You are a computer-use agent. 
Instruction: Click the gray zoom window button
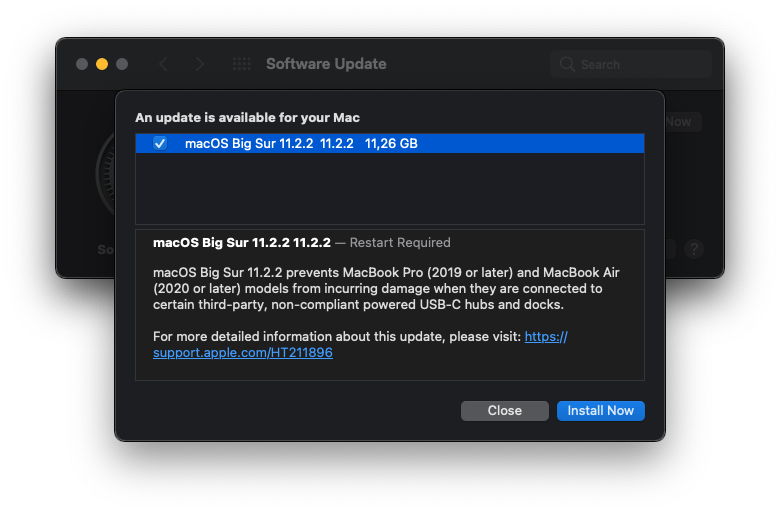tap(122, 64)
